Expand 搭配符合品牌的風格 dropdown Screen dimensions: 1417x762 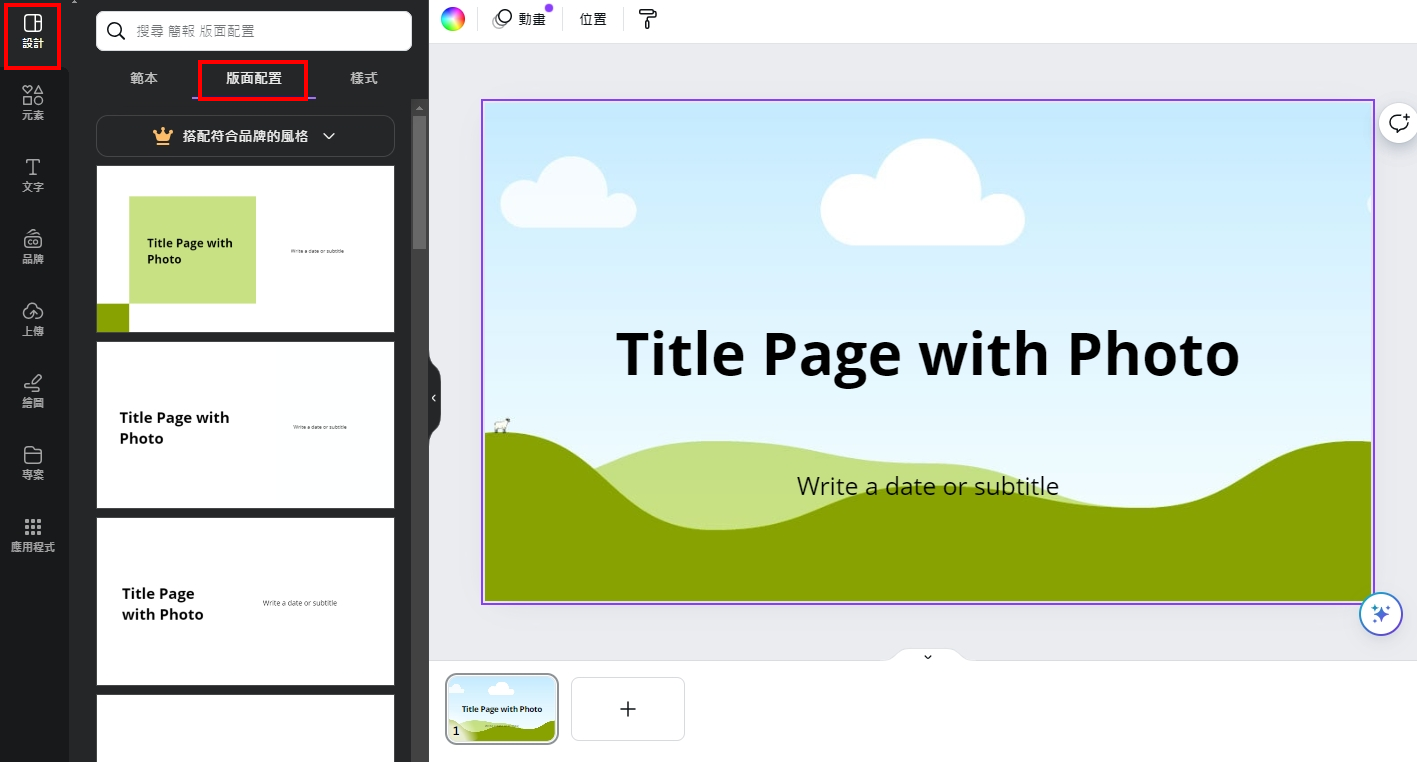coord(245,136)
